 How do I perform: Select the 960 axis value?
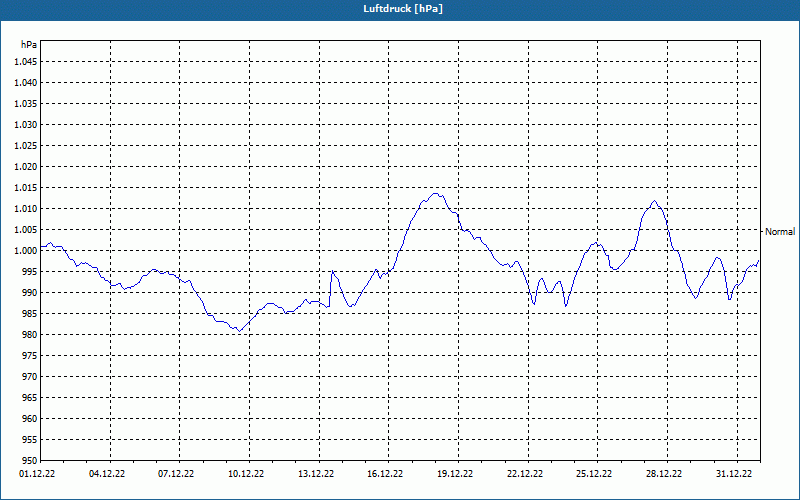(x=30, y=418)
